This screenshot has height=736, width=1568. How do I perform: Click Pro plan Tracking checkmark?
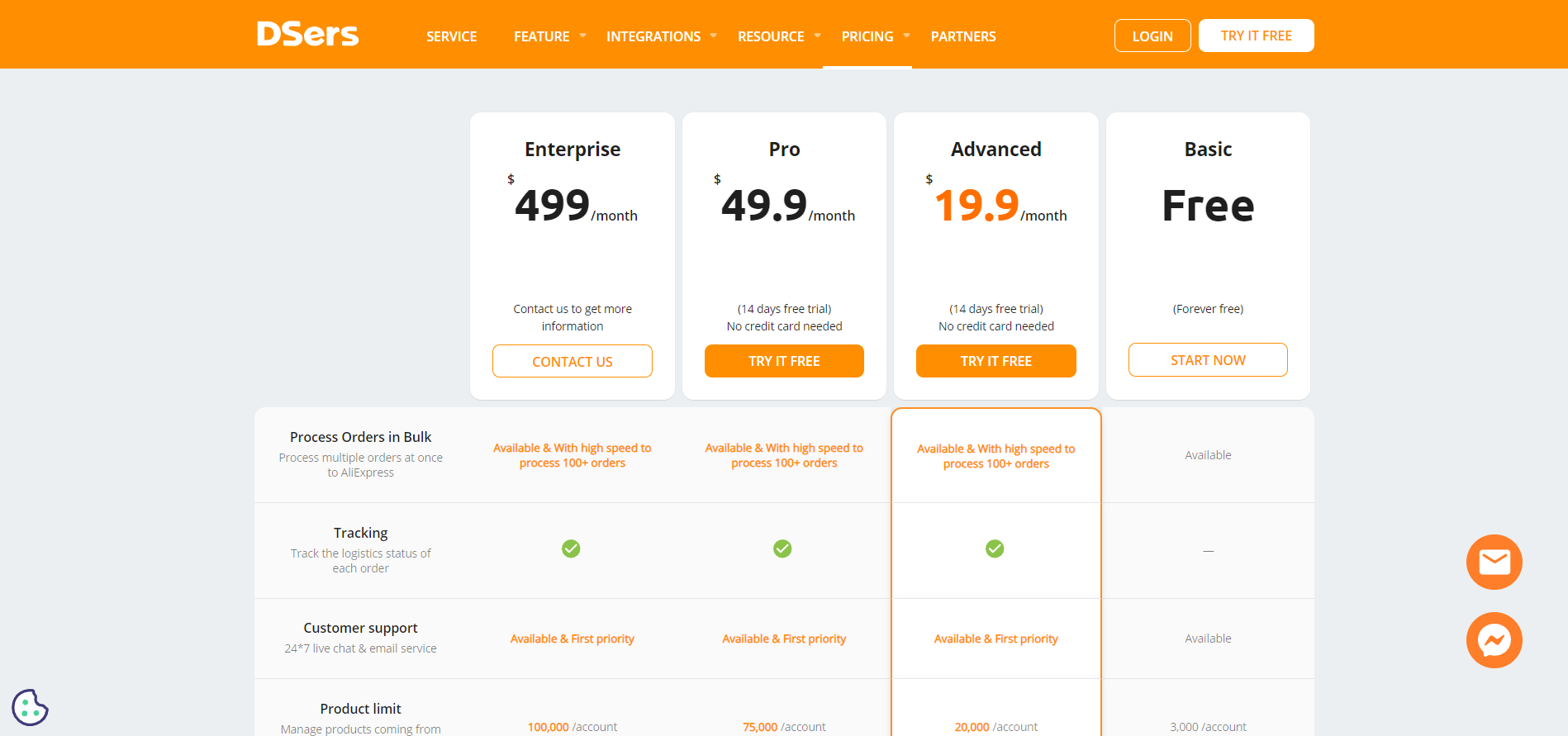782,548
